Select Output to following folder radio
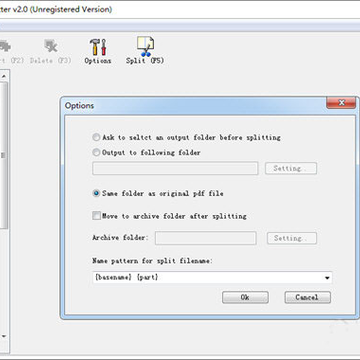The image size is (360, 360). pos(96,152)
